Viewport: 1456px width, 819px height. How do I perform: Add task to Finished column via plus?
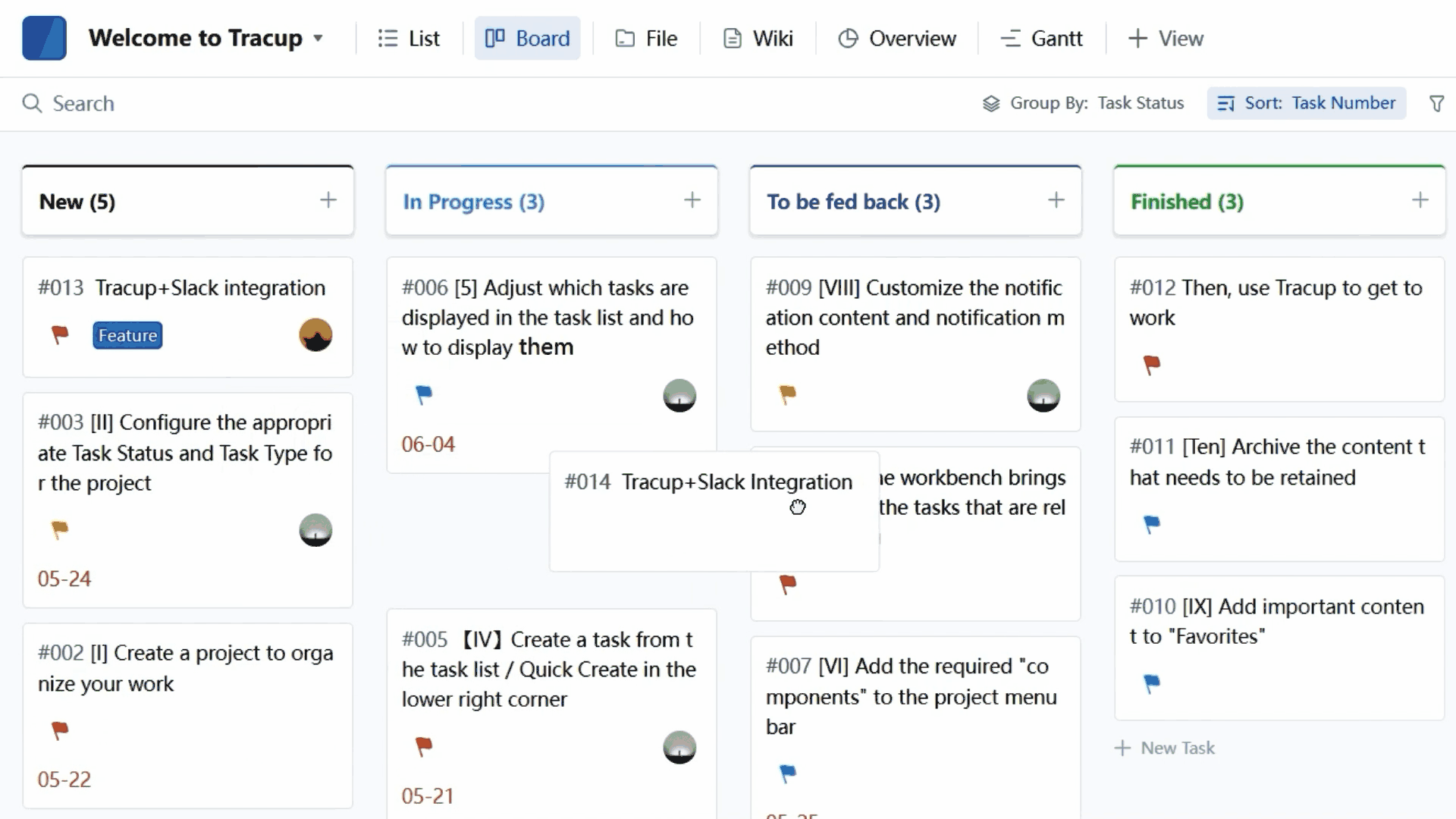coord(1420,200)
